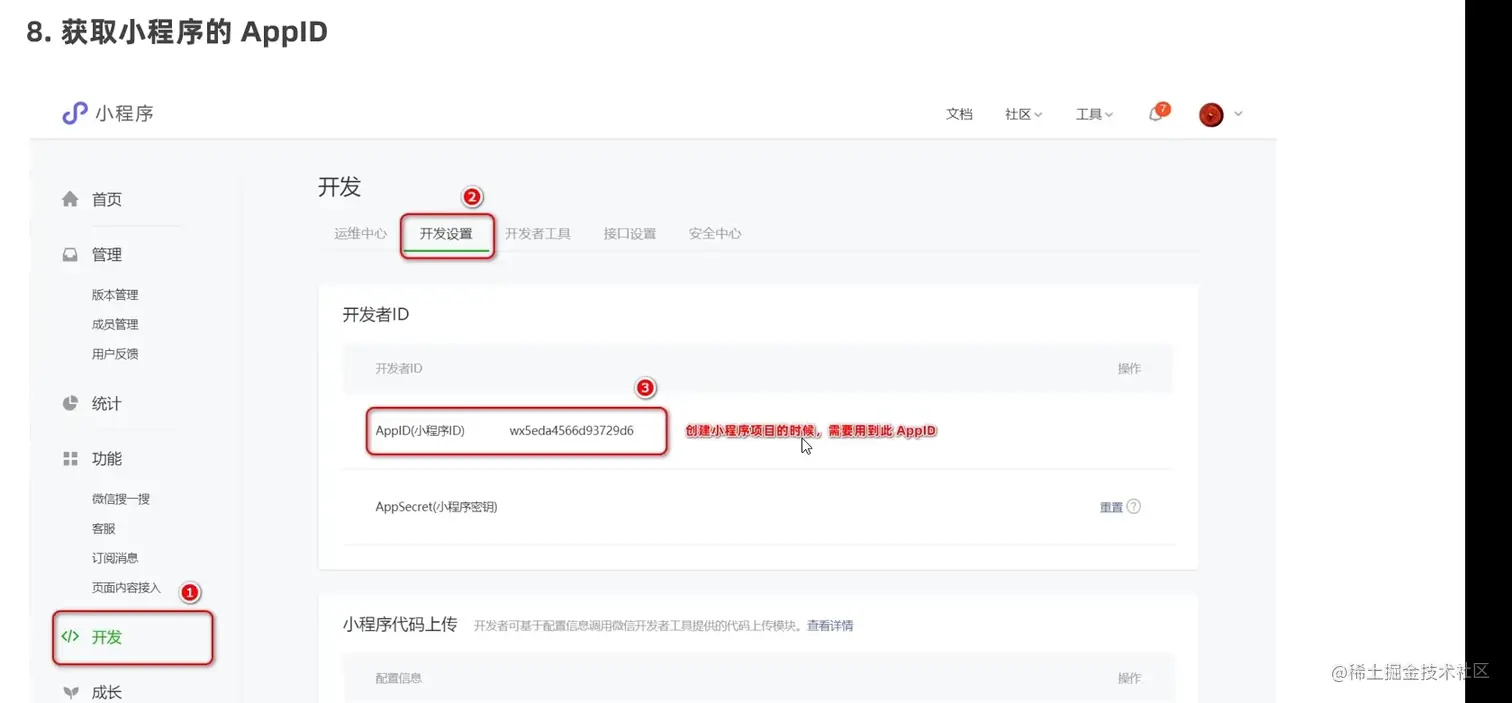Click the 功能 grid icon
Image resolution: width=1512 pixels, height=703 pixels.
[x=70, y=459]
